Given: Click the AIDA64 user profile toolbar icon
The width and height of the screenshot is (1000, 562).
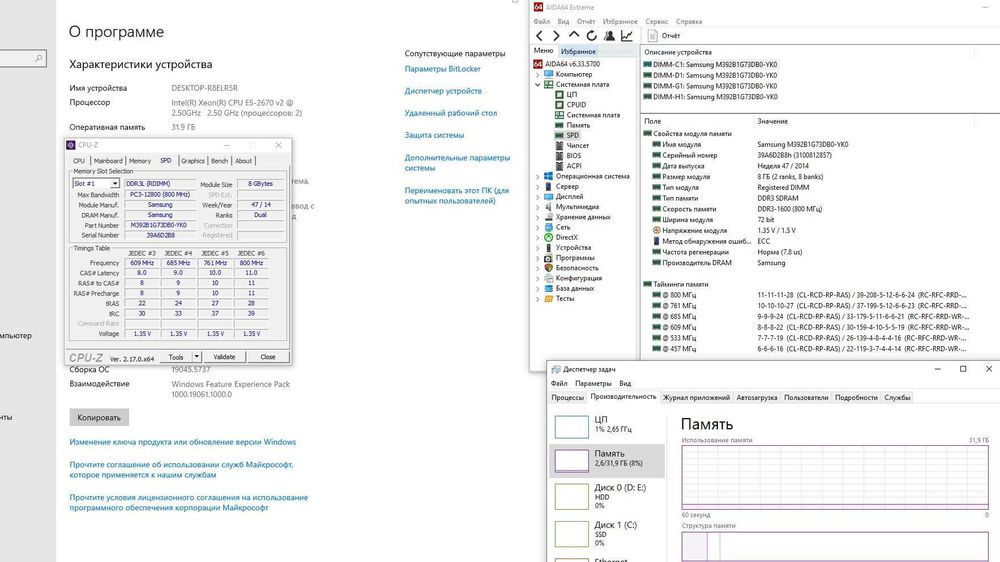Looking at the screenshot, I should pos(609,36).
